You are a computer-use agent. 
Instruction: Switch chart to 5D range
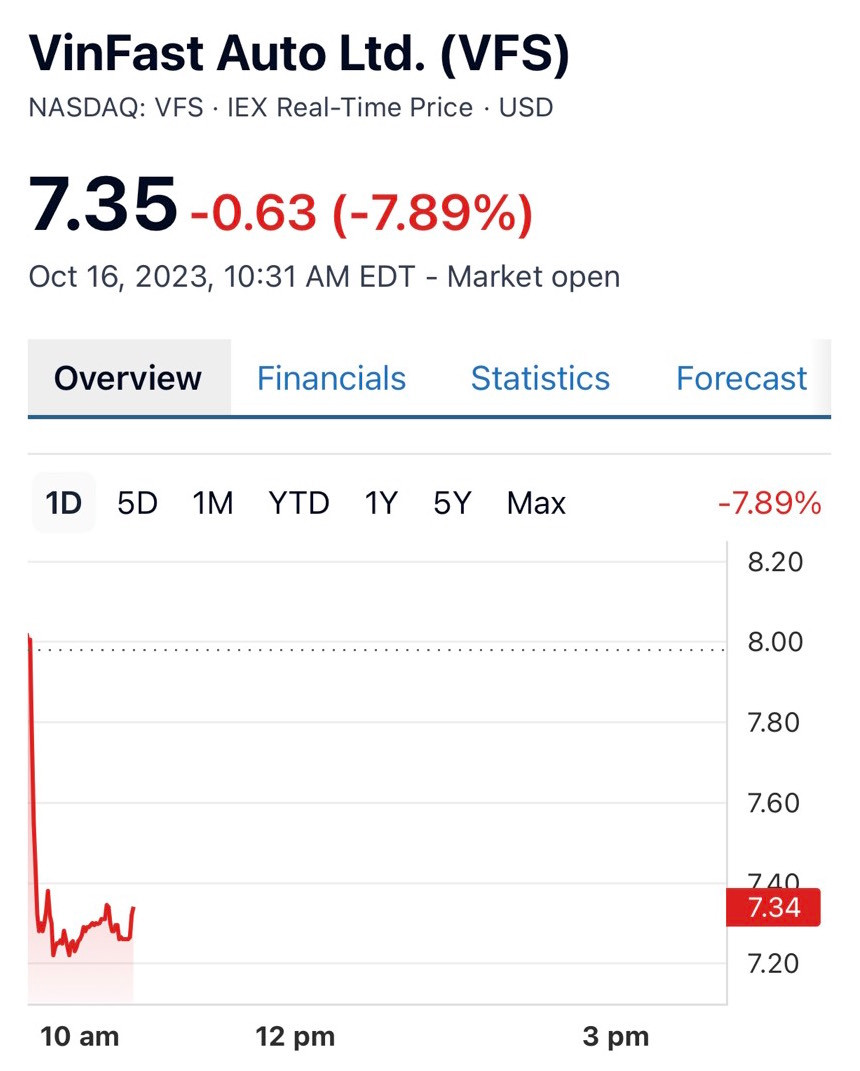(x=137, y=503)
